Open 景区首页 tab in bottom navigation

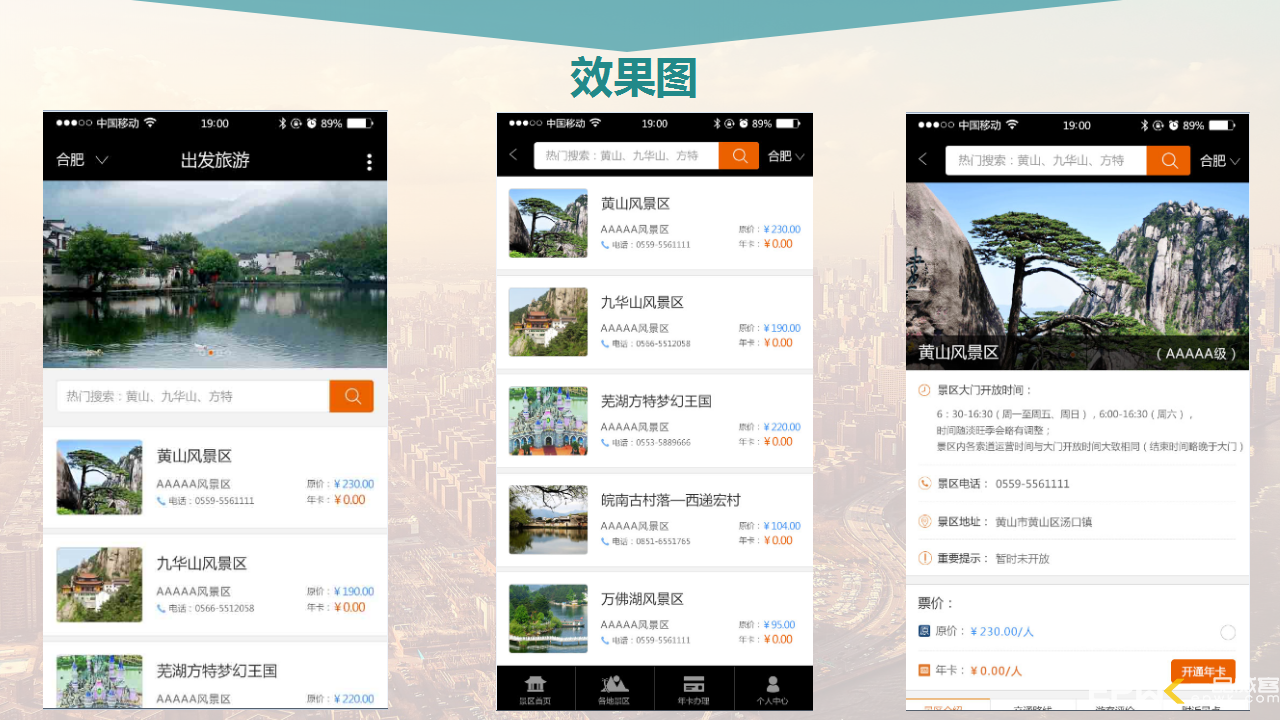(x=536, y=689)
